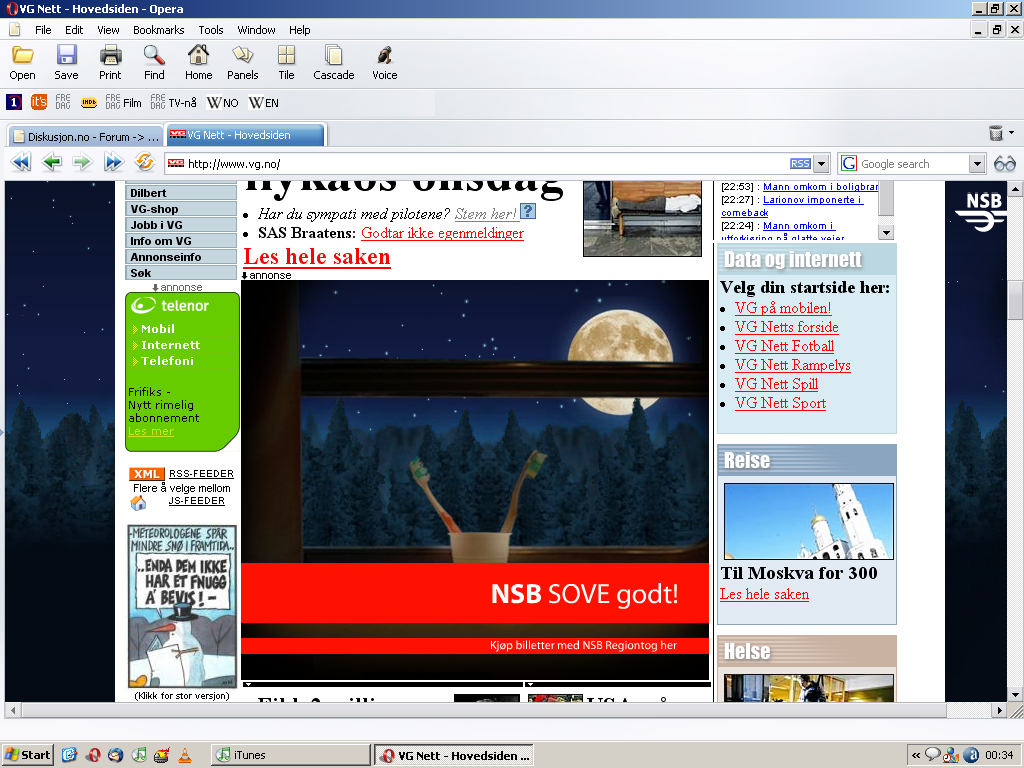
Task: Tile windows using the Tile icon
Action: 286,63
